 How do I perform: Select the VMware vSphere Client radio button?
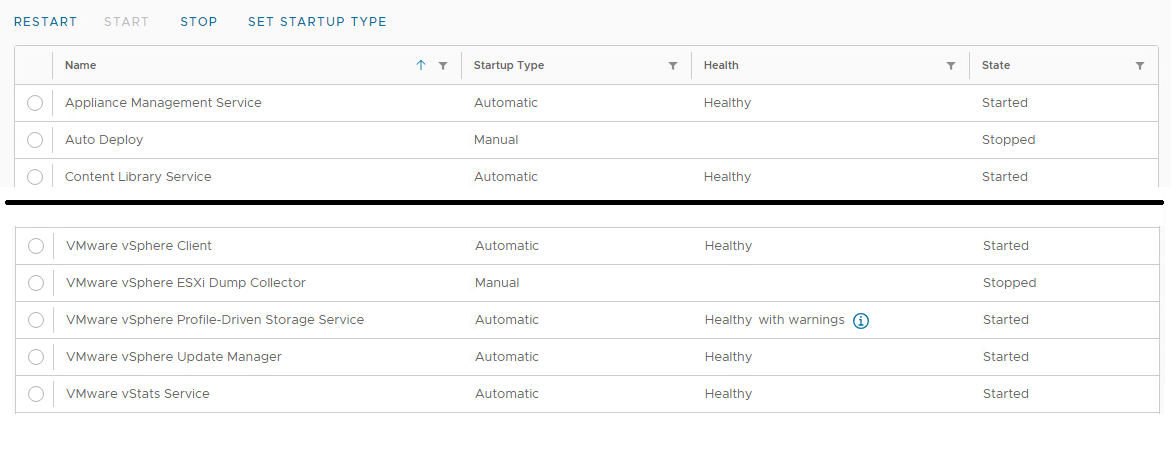pyautogui.click(x=36, y=246)
